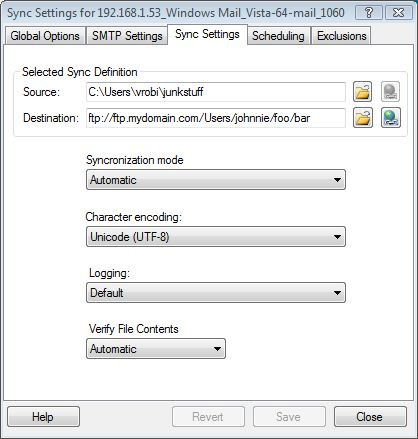Focus the Destination ftp path field
The height and width of the screenshot is (439, 418).
pos(216,118)
